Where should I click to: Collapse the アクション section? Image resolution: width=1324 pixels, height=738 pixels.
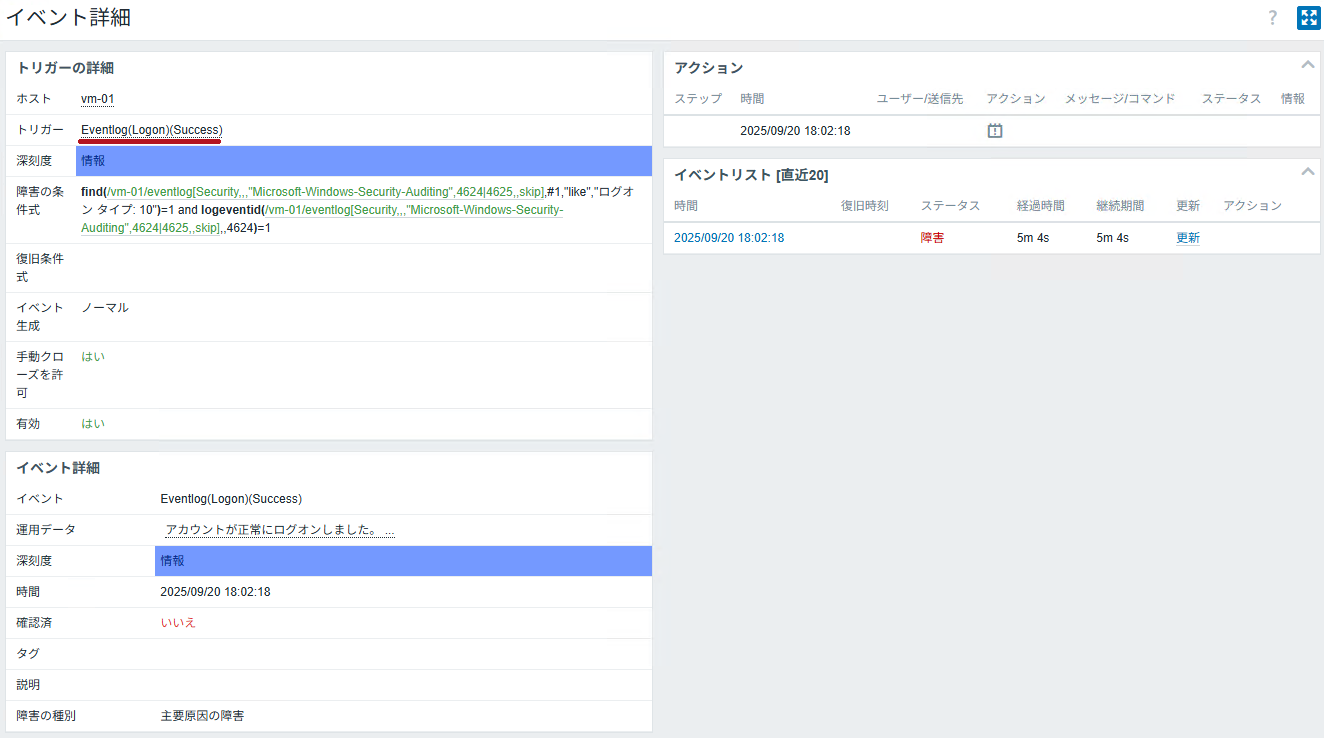coord(1307,65)
